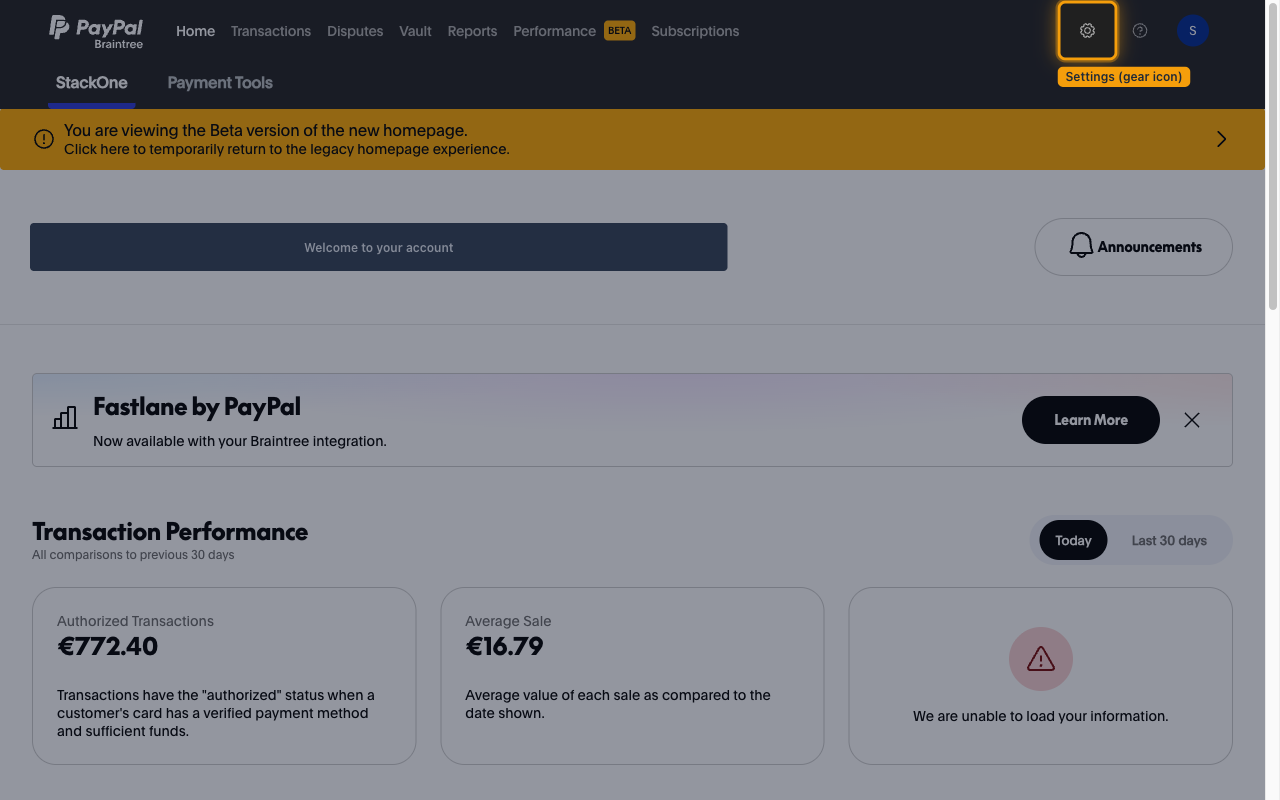Open the help question mark icon
Image resolution: width=1280 pixels, height=800 pixels.
(1140, 31)
